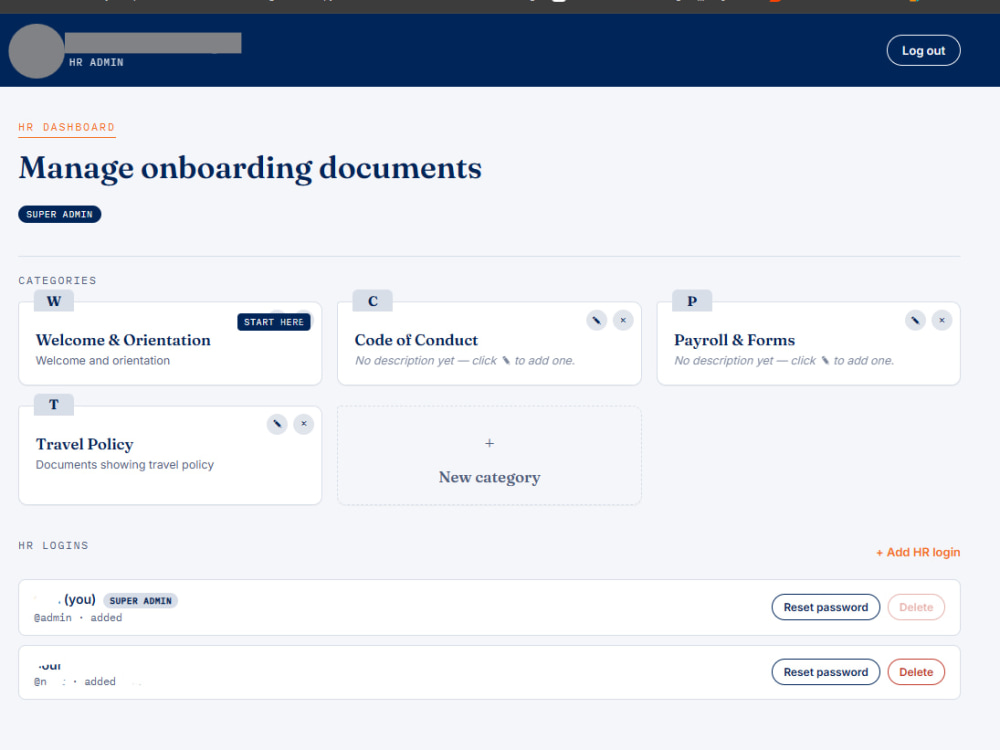Log out of the HR admin account
This screenshot has height=750, width=1000.
(x=923, y=50)
